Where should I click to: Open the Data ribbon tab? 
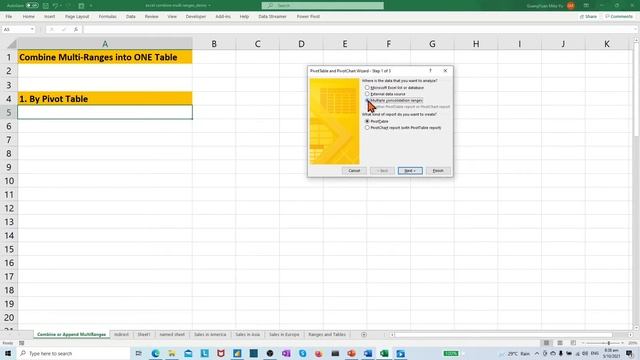pyautogui.click(x=131, y=16)
